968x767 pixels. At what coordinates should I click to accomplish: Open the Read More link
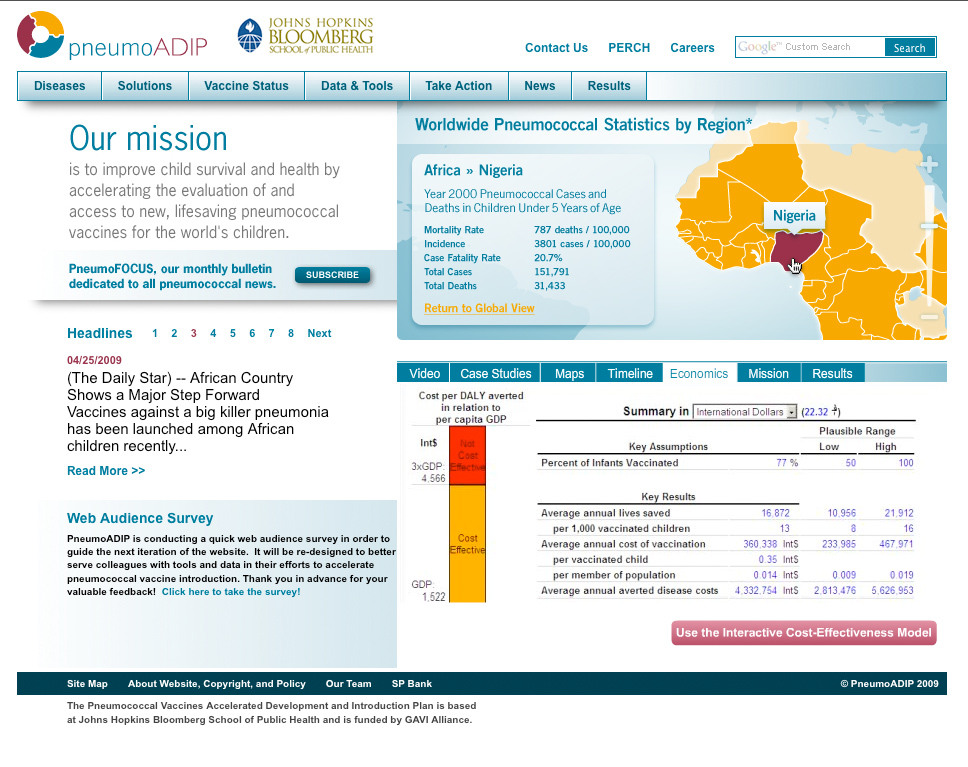tap(106, 471)
